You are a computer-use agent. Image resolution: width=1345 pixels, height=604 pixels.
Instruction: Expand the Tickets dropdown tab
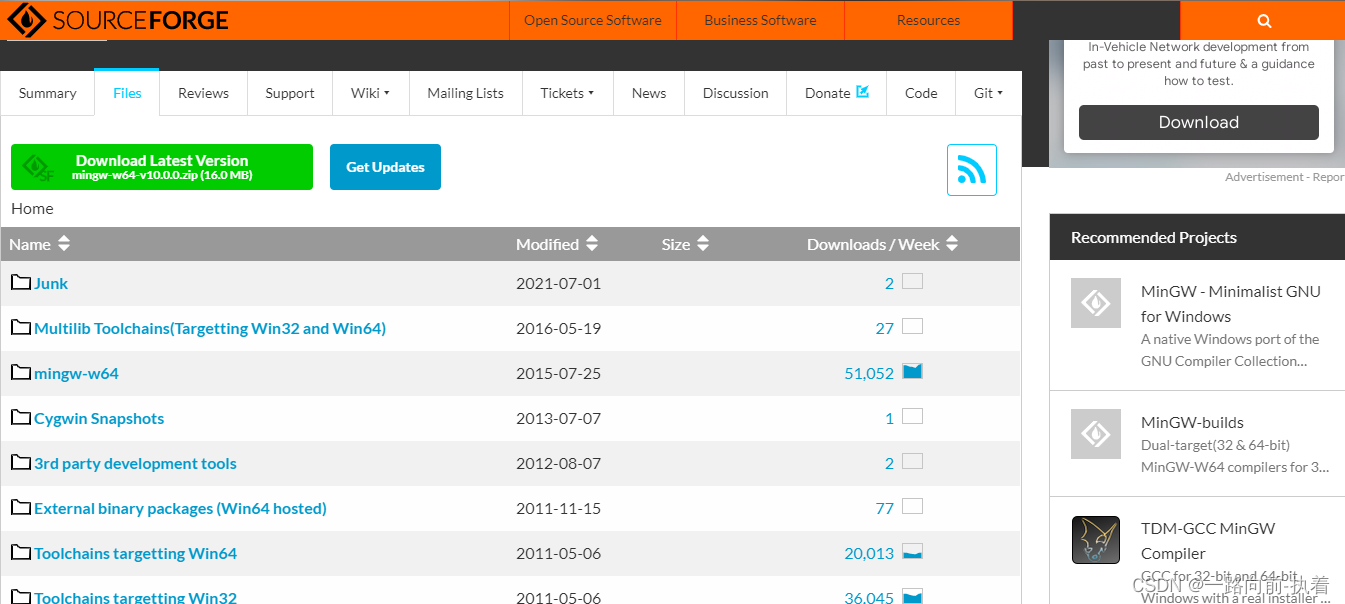click(x=567, y=93)
